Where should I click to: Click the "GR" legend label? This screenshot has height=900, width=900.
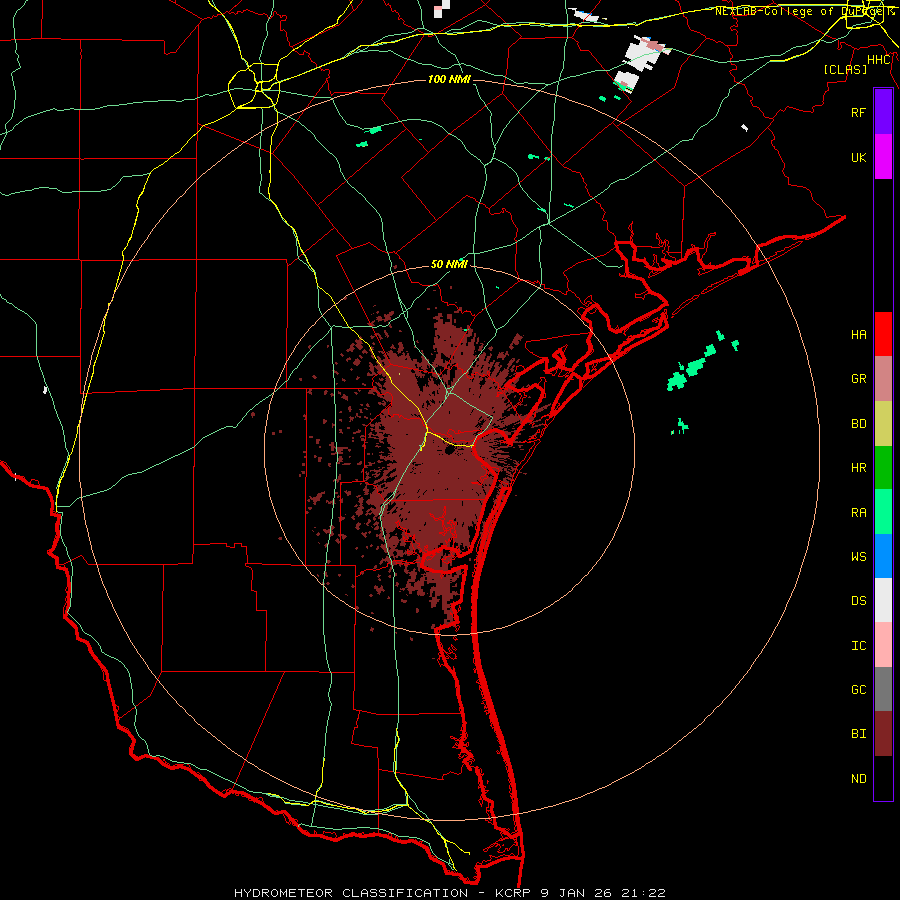click(x=858, y=379)
